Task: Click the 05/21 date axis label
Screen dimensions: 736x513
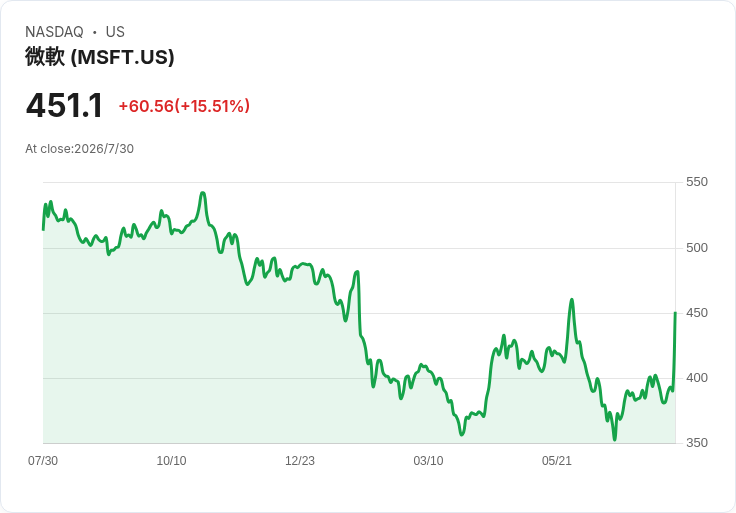Action: (x=557, y=460)
